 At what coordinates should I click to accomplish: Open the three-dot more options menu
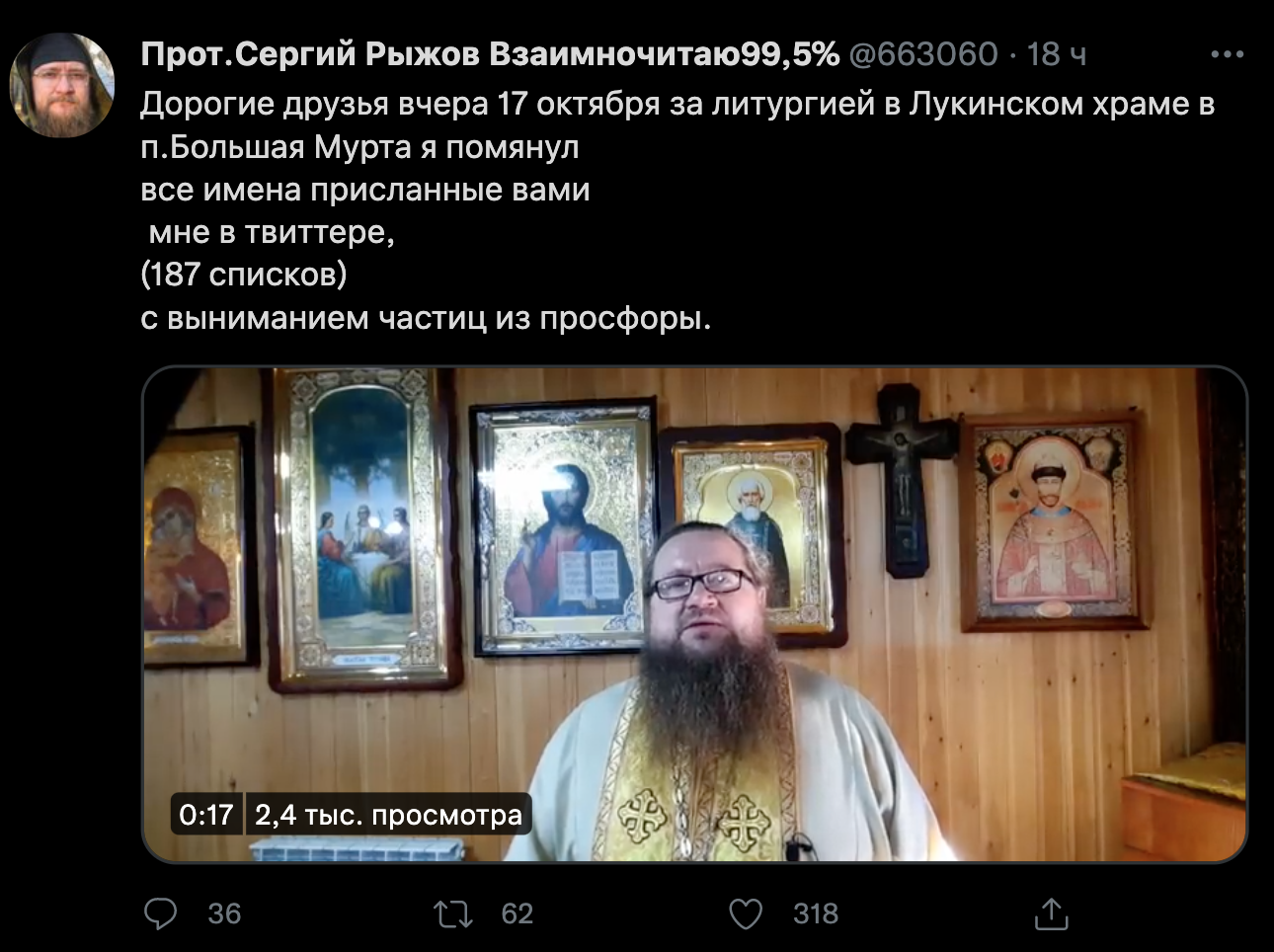click(x=1227, y=54)
